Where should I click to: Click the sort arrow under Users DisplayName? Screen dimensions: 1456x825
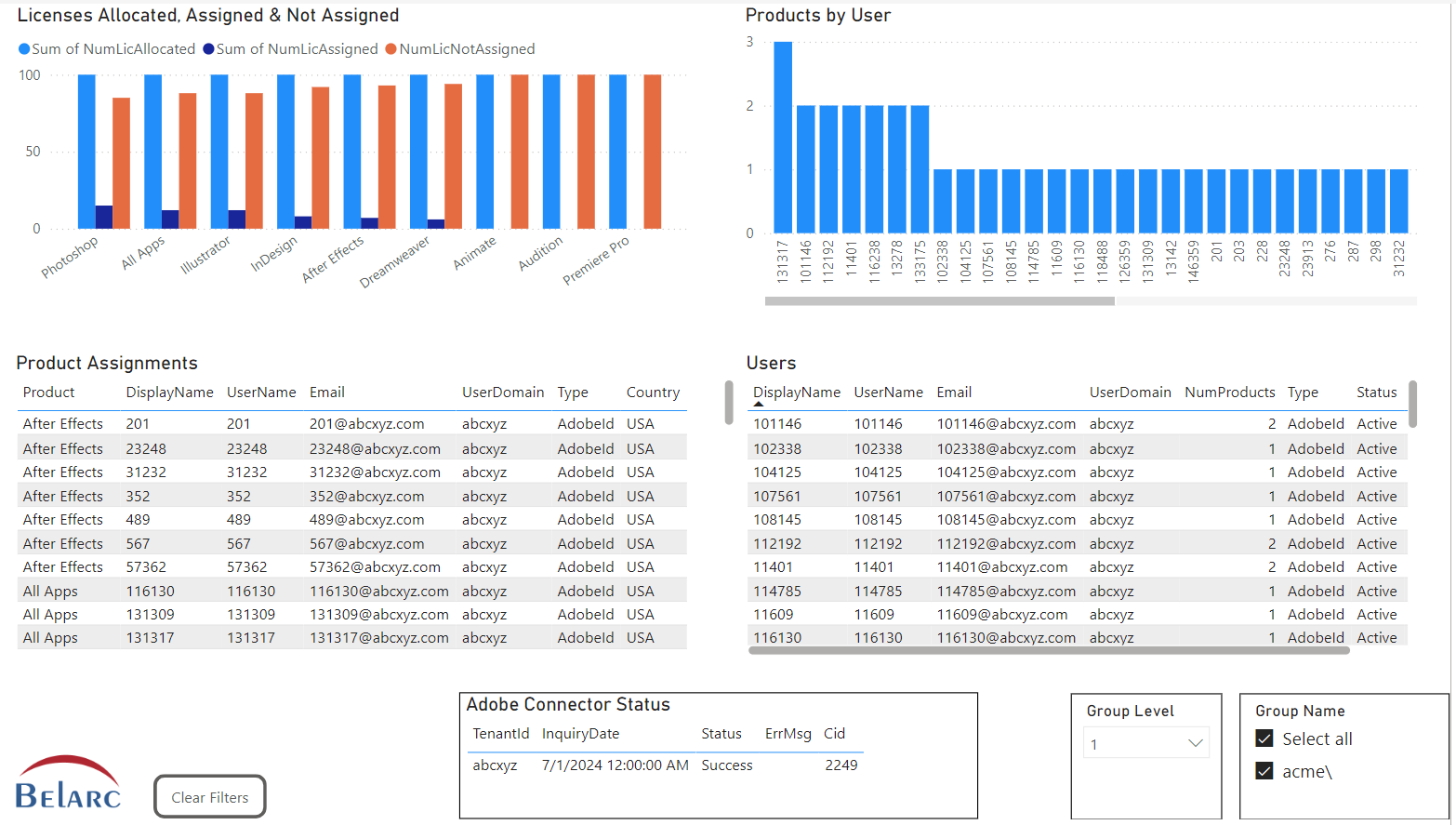(759, 405)
